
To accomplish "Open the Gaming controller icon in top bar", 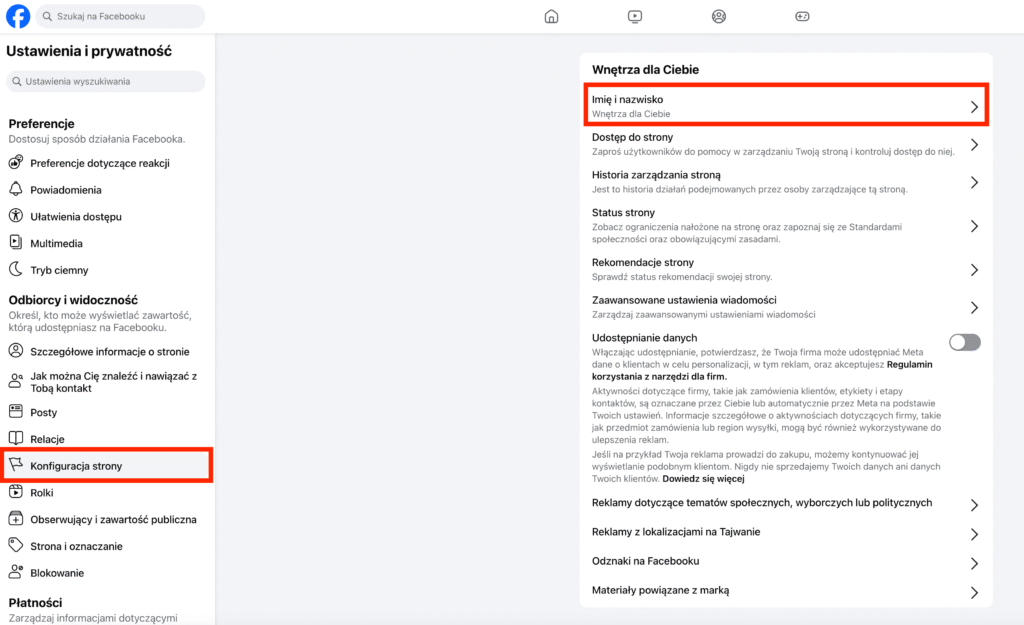I will click(x=802, y=16).
